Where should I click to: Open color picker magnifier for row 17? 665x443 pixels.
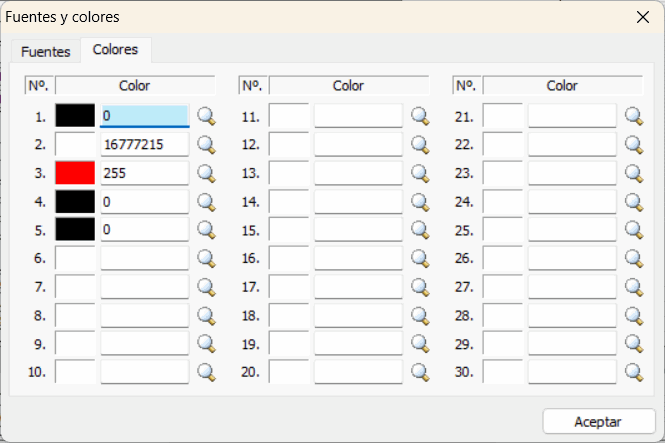[x=420, y=287]
